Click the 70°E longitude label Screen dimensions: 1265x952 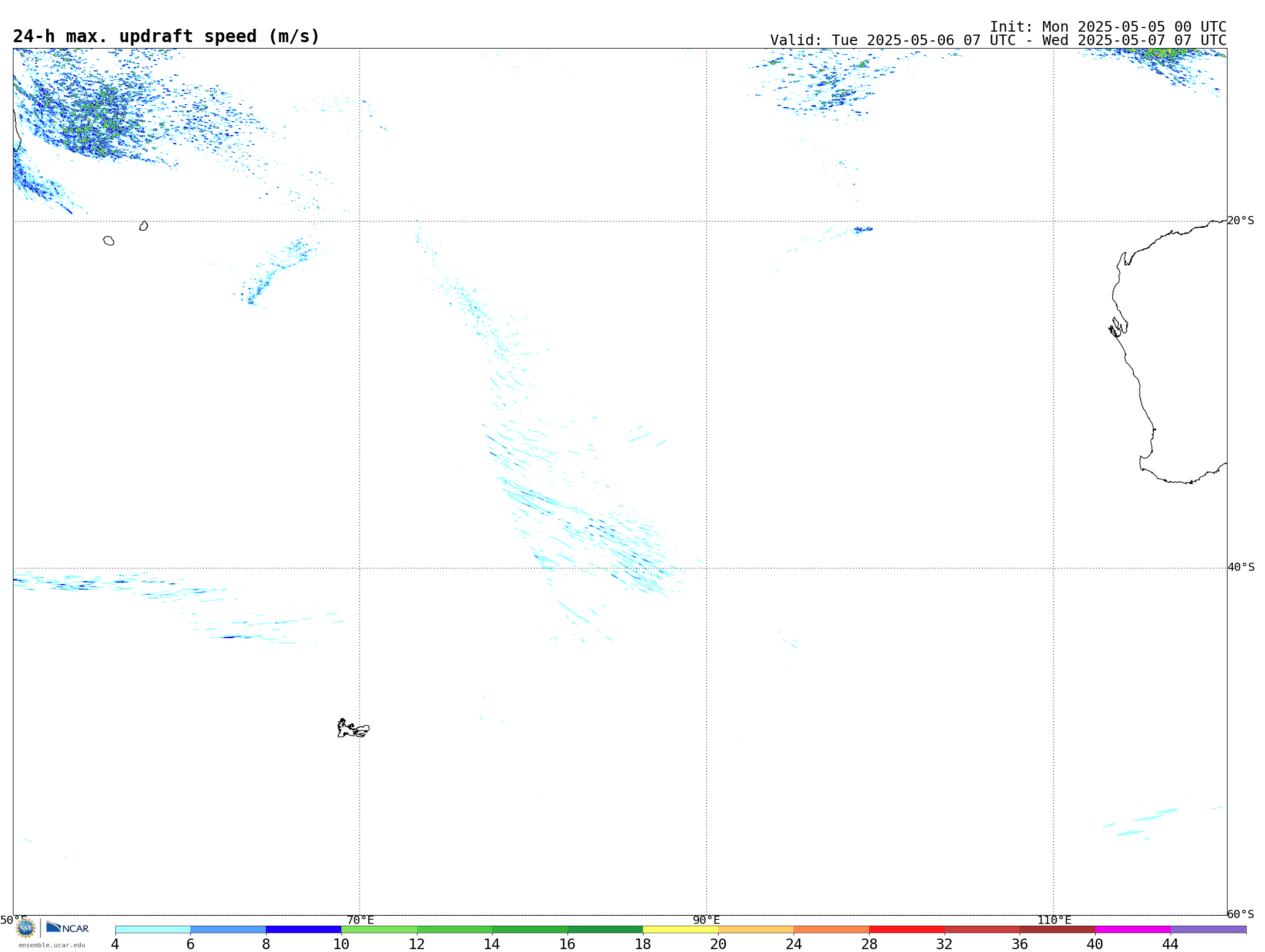[x=360, y=920]
